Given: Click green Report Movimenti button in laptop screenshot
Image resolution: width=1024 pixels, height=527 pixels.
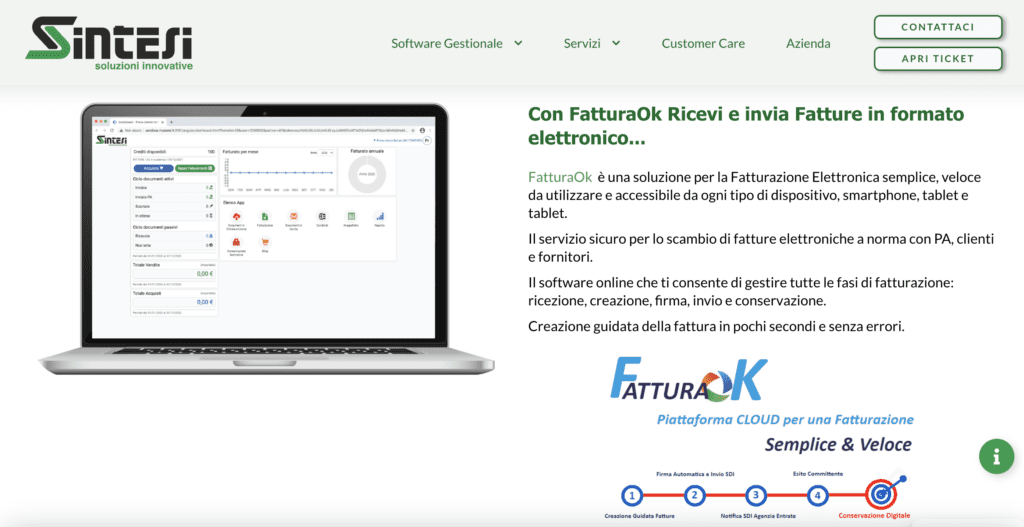Looking at the screenshot, I should [195, 168].
